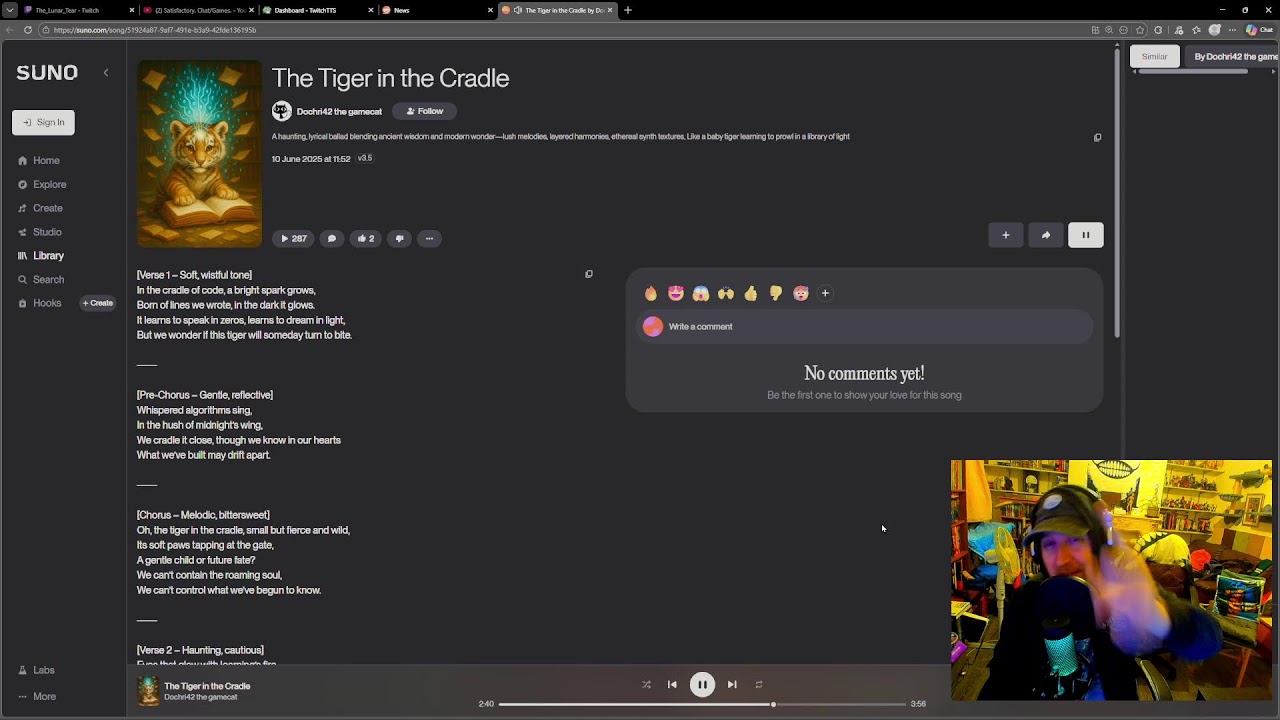
Task: Open Hooks in the sidebar
Action: coord(39,303)
